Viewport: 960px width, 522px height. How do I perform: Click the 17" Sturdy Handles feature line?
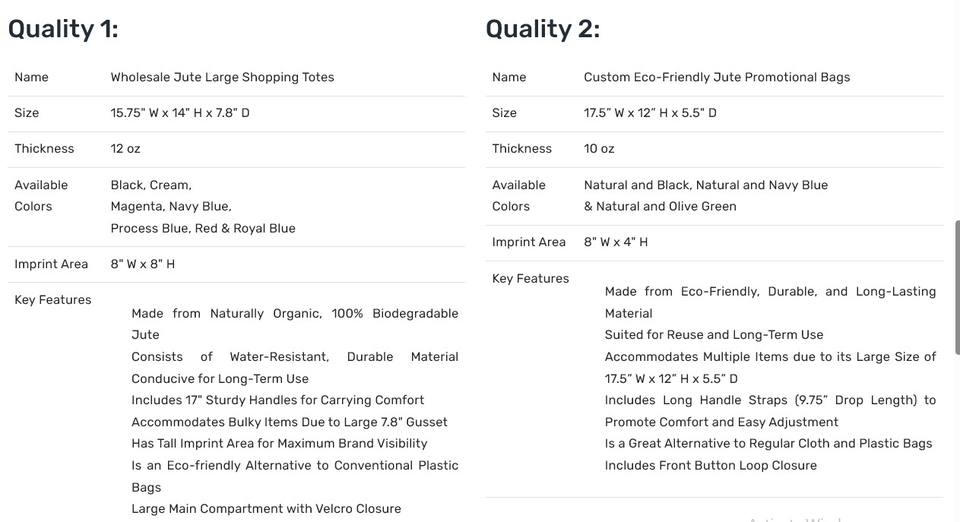point(277,400)
